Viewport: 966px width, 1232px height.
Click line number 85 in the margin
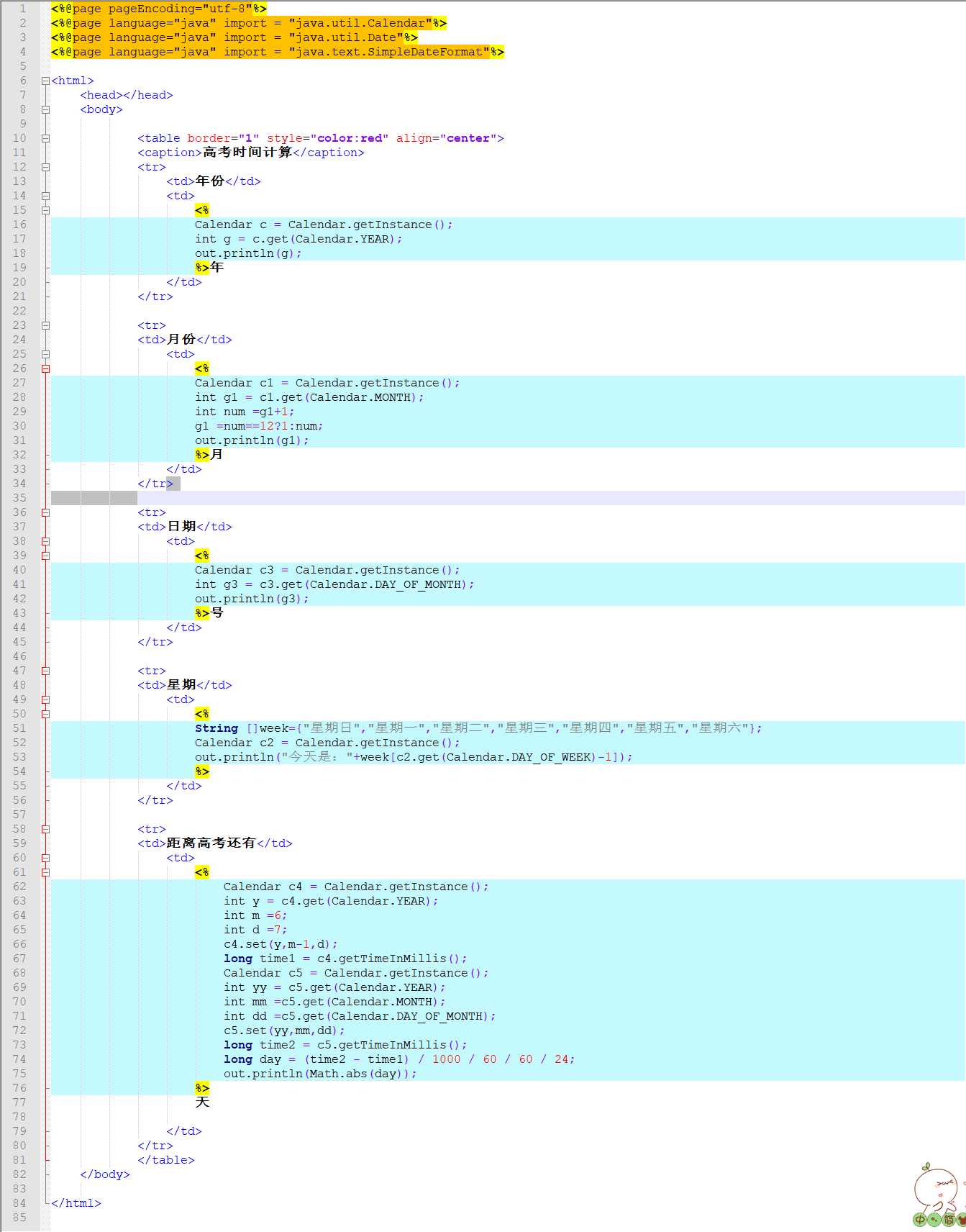click(19, 1218)
